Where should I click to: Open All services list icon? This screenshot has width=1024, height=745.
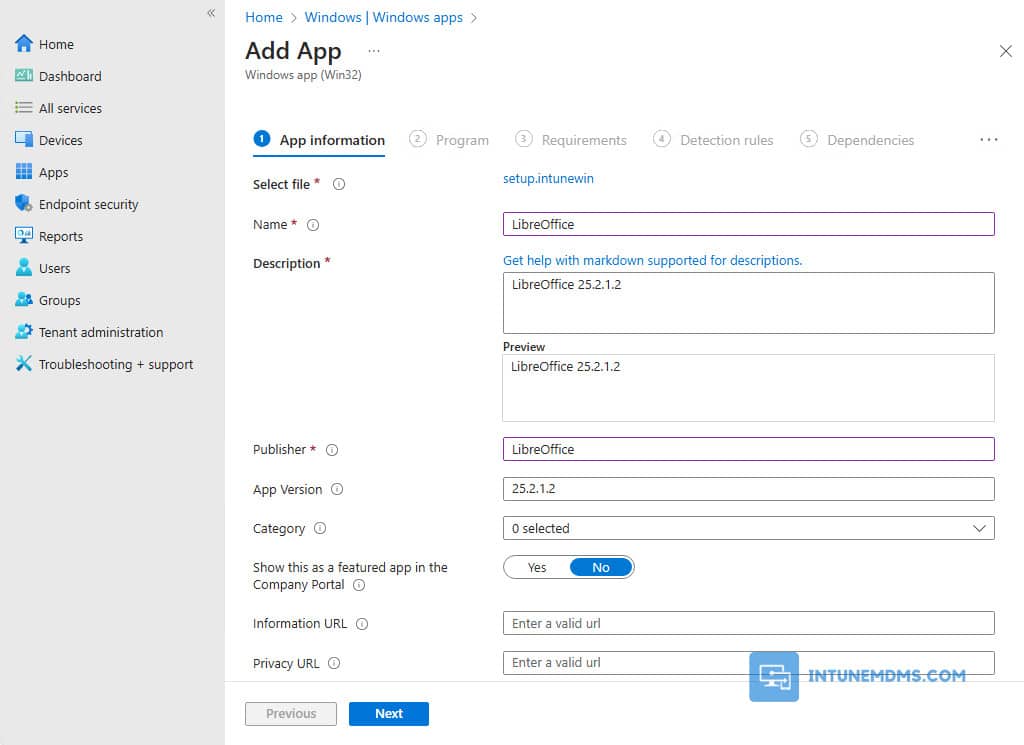pyautogui.click(x=24, y=108)
